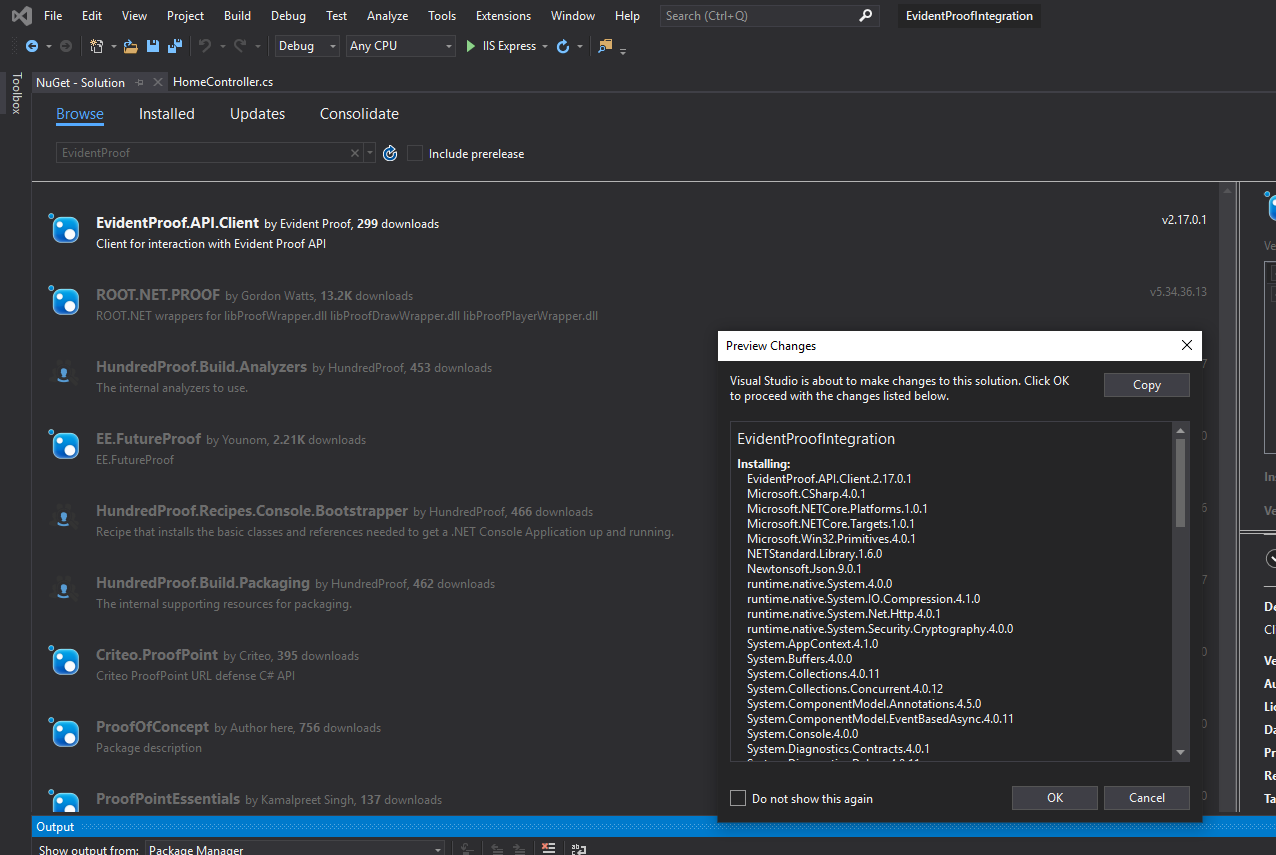This screenshot has height=855, width=1276.
Task: Click the Navigate Backward arrow in toolbar
Action: pos(32,46)
